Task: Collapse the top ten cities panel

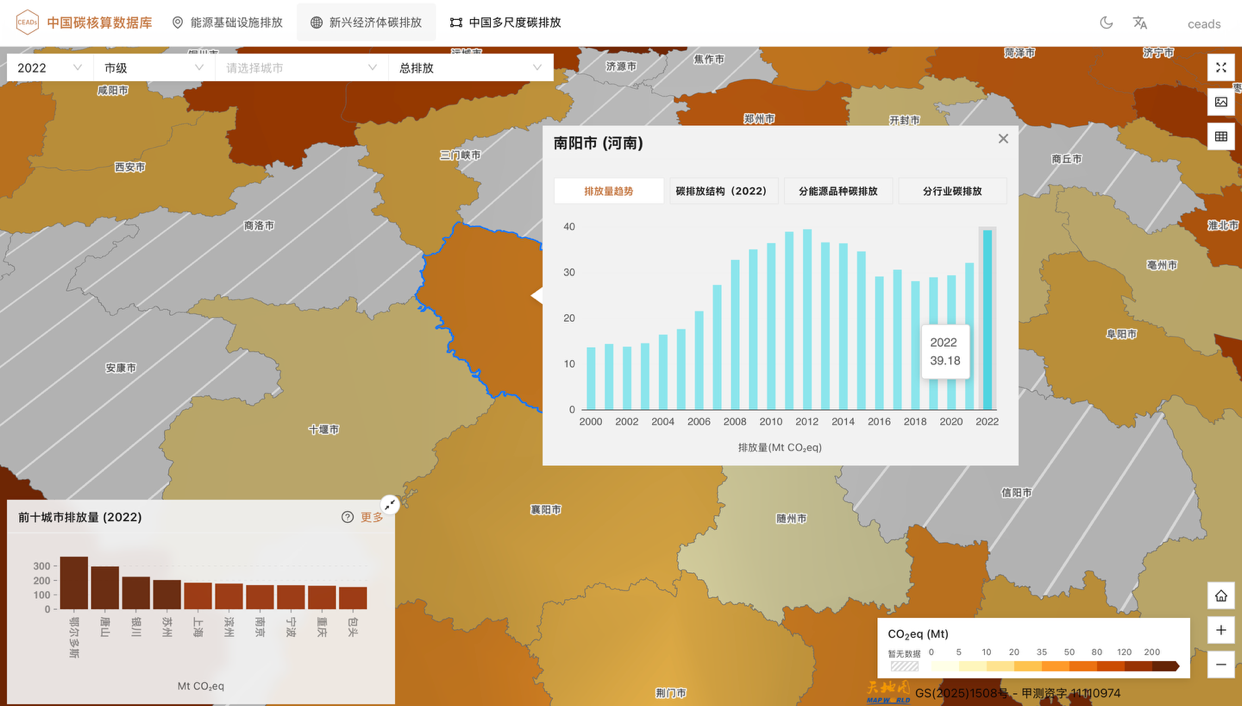Action: click(x=390, y=505)
